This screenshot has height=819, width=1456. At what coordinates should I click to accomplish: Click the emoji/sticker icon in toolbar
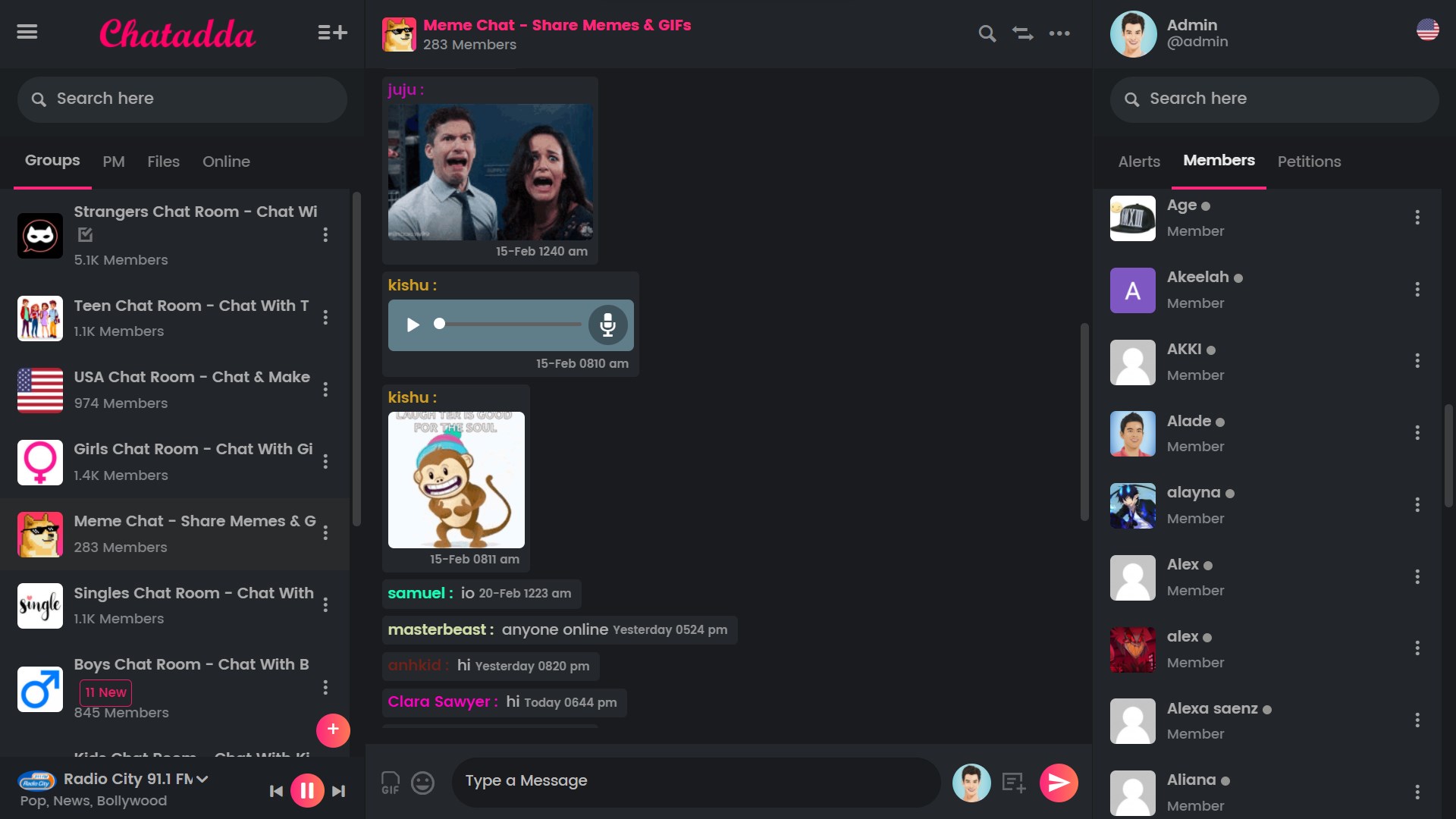click(x=422, y=782)
